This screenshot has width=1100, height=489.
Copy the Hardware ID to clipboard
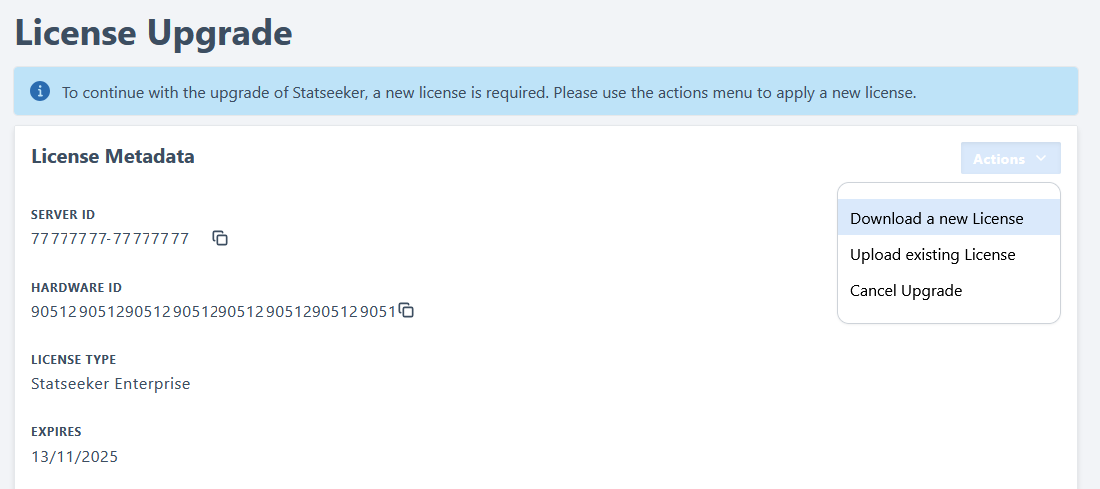point(406,311)
